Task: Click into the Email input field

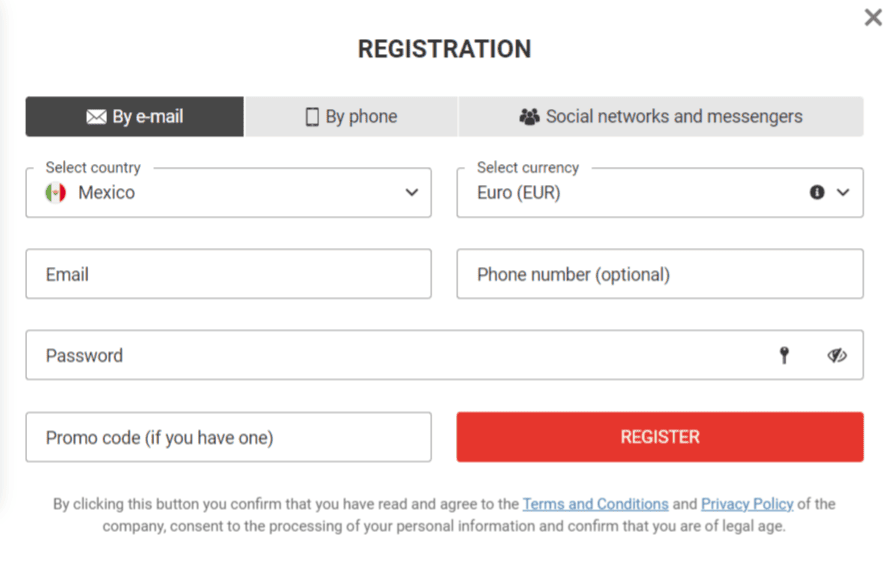Action: (228, 274)
